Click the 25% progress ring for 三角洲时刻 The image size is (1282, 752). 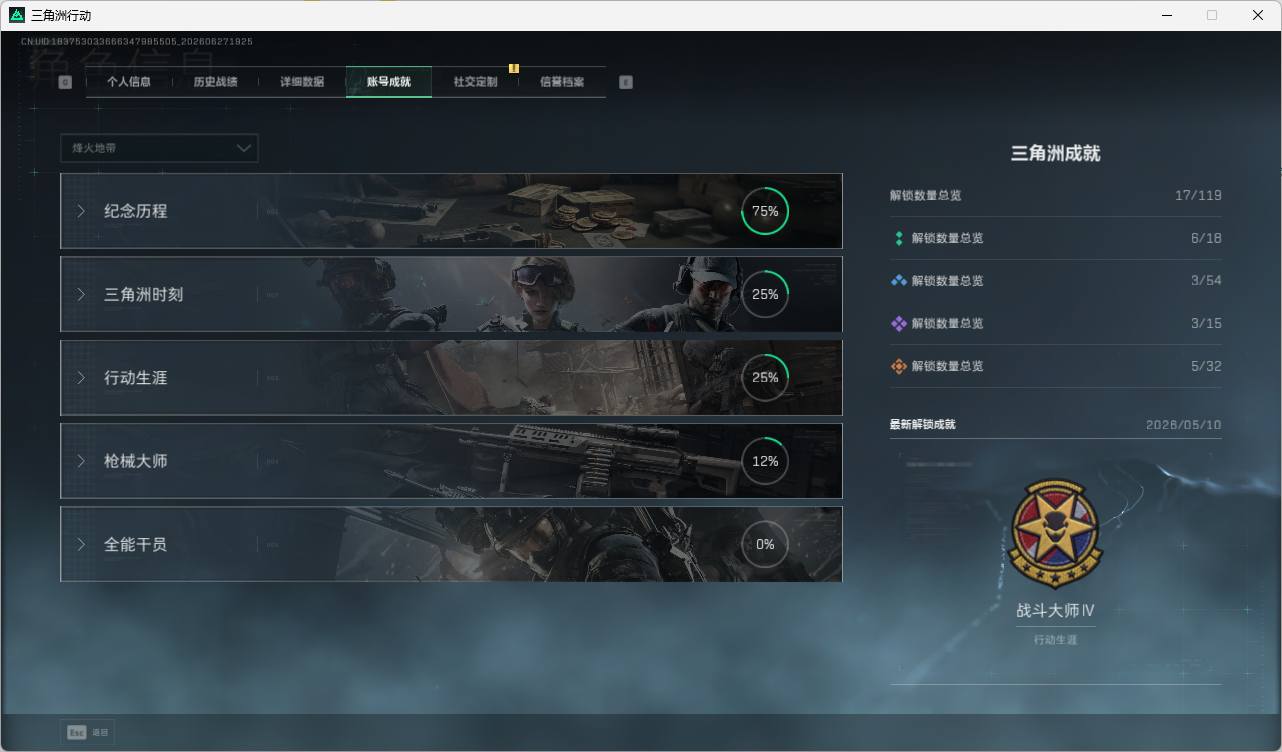click(x=765, y=294)
